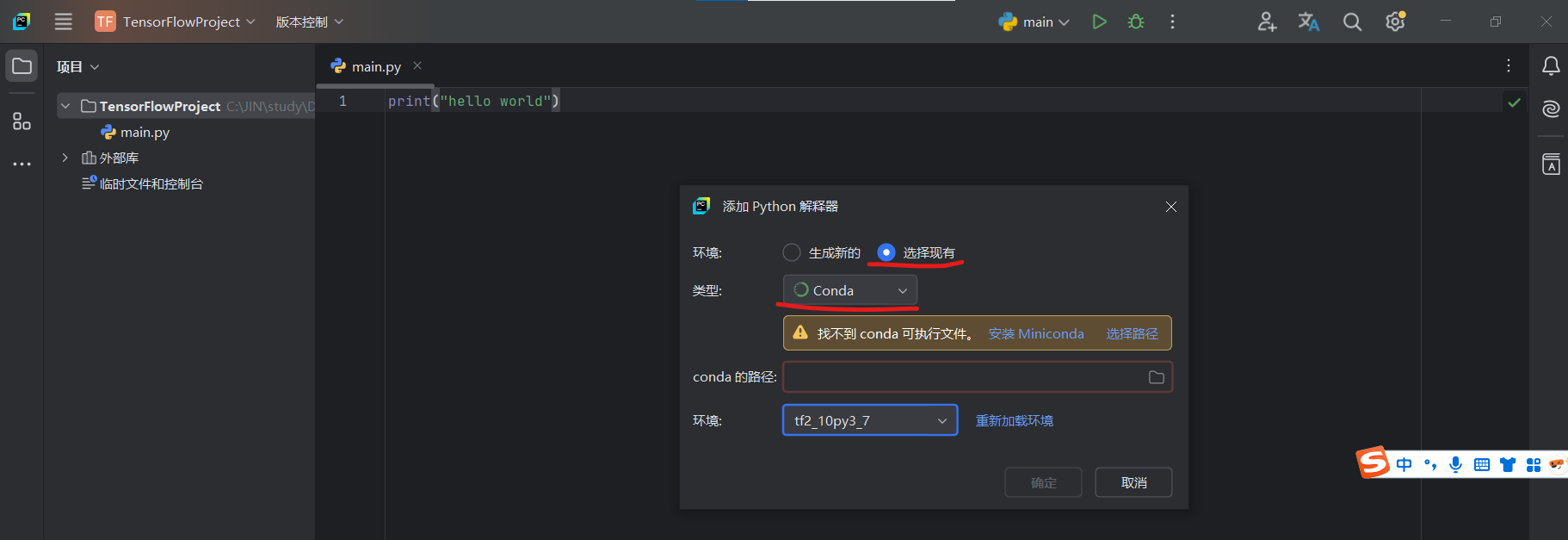Toggle Sogou punctuation mode icon

coord(1430,465)
